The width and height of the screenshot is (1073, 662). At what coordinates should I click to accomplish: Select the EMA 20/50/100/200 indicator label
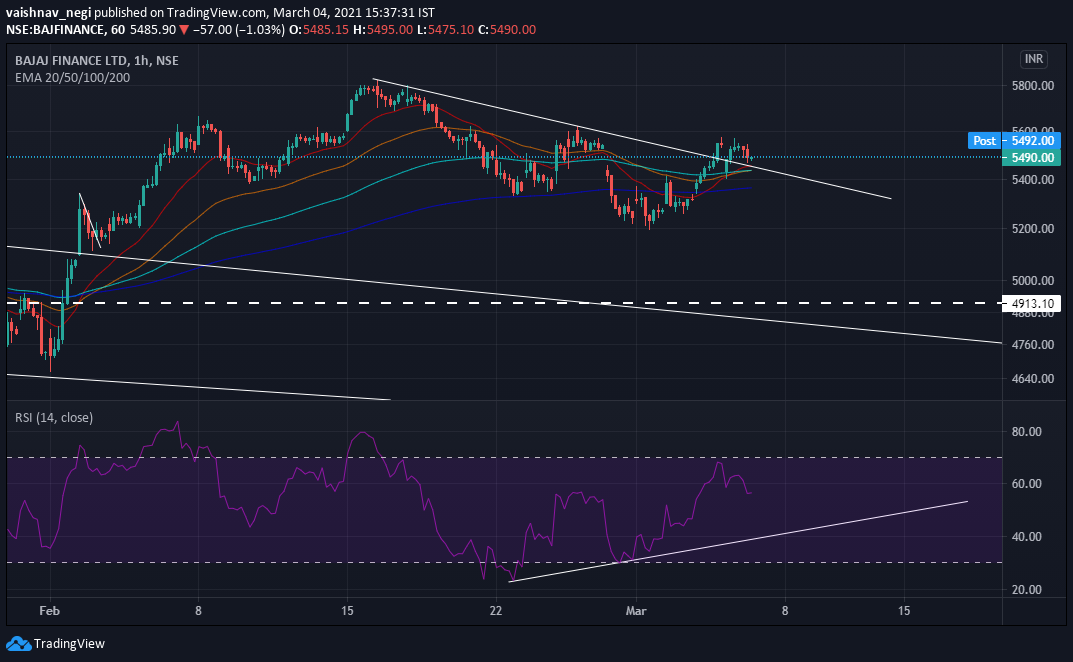point(73,77)
